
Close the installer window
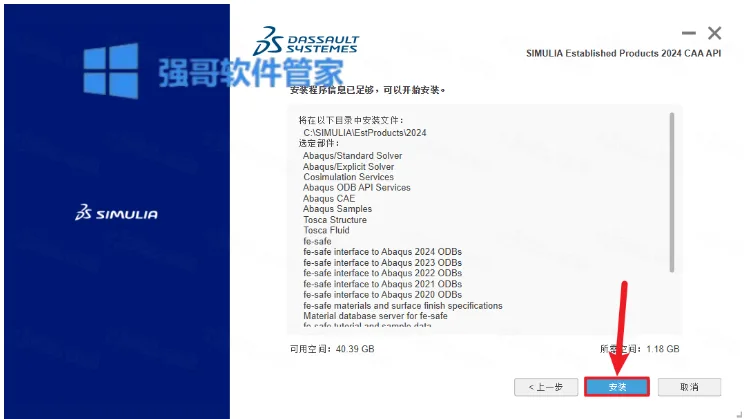pyautogui.click(x=714, y=33)
